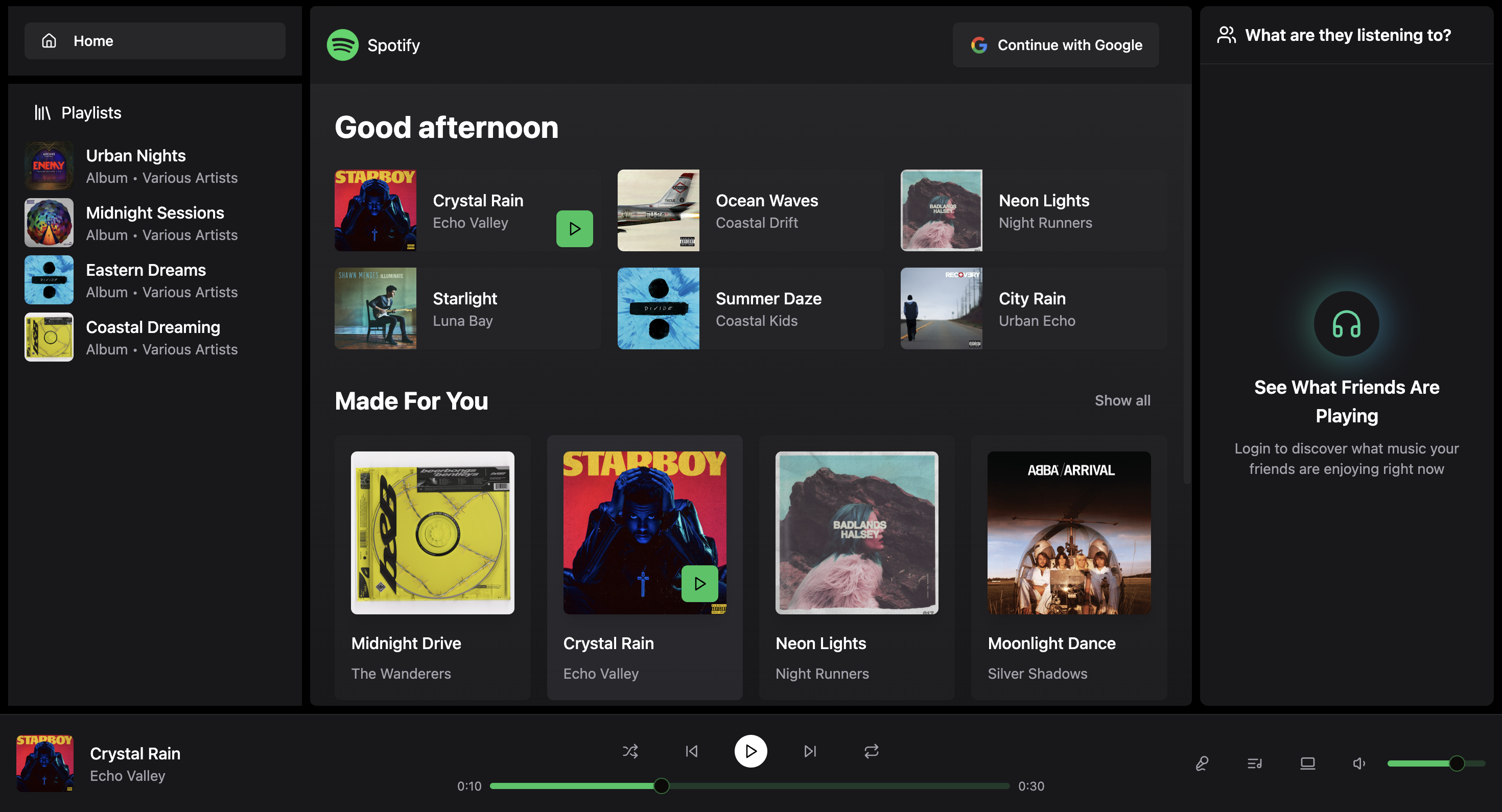Open the Midnight Drive card

click(x=433, y=567)
